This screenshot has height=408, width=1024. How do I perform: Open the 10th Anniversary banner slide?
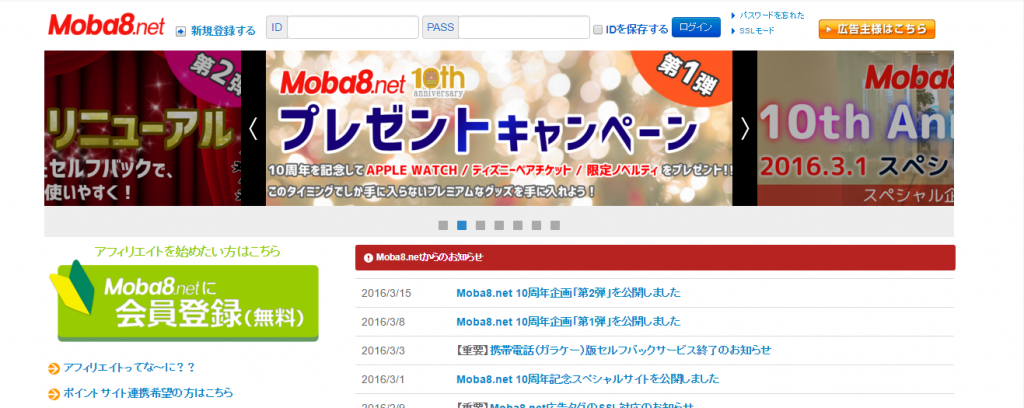pos(856,128)
